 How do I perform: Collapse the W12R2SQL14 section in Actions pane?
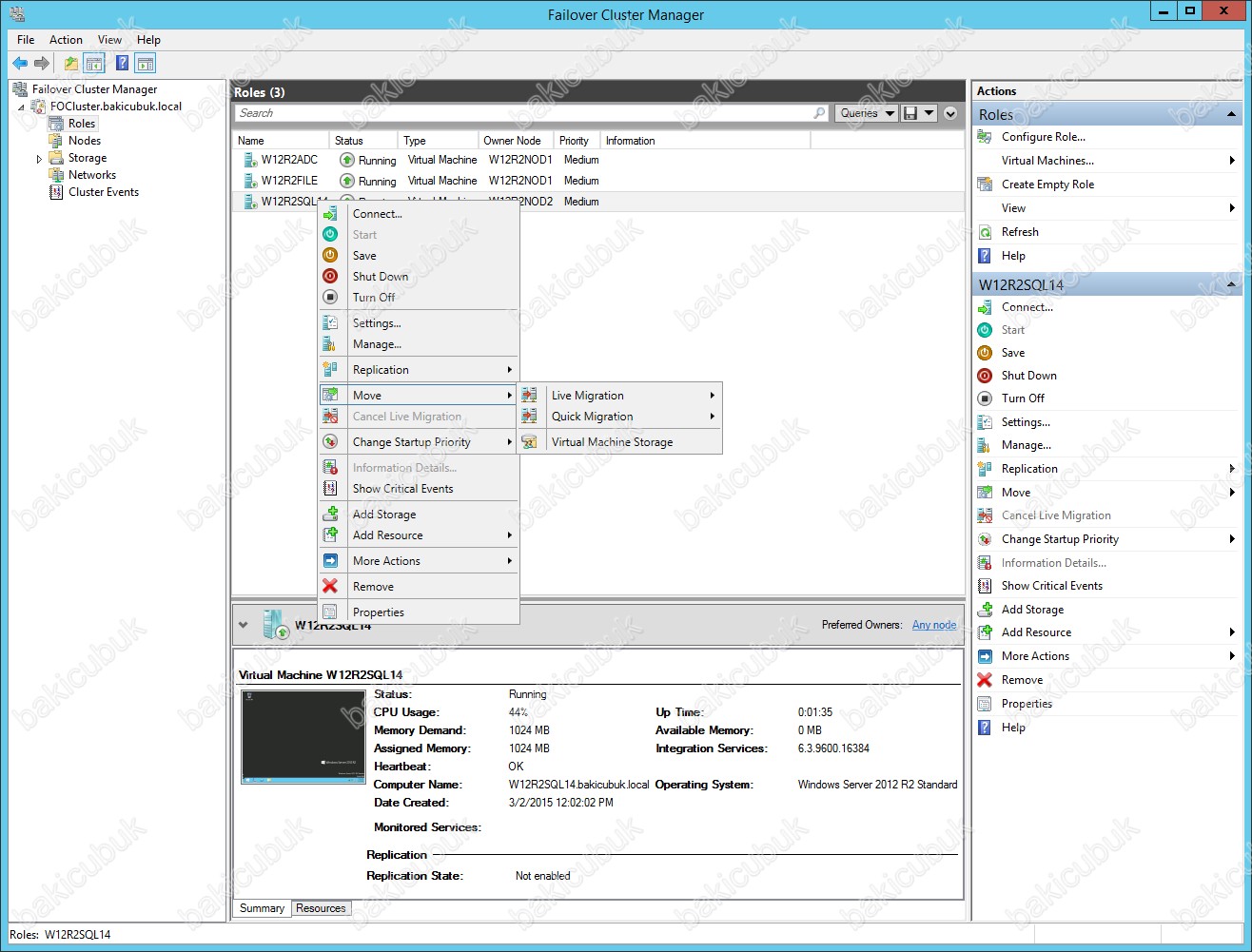1232,284
